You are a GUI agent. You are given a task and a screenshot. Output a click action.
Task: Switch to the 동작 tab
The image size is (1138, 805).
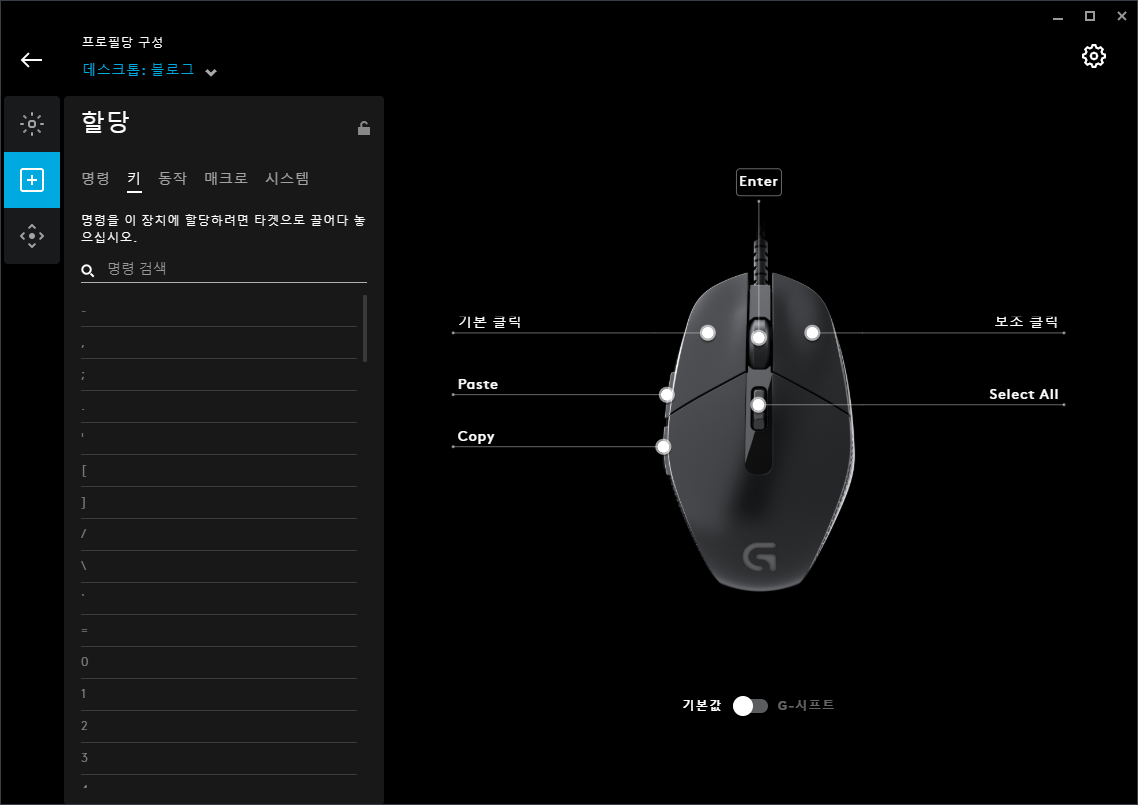pos(173,178)
